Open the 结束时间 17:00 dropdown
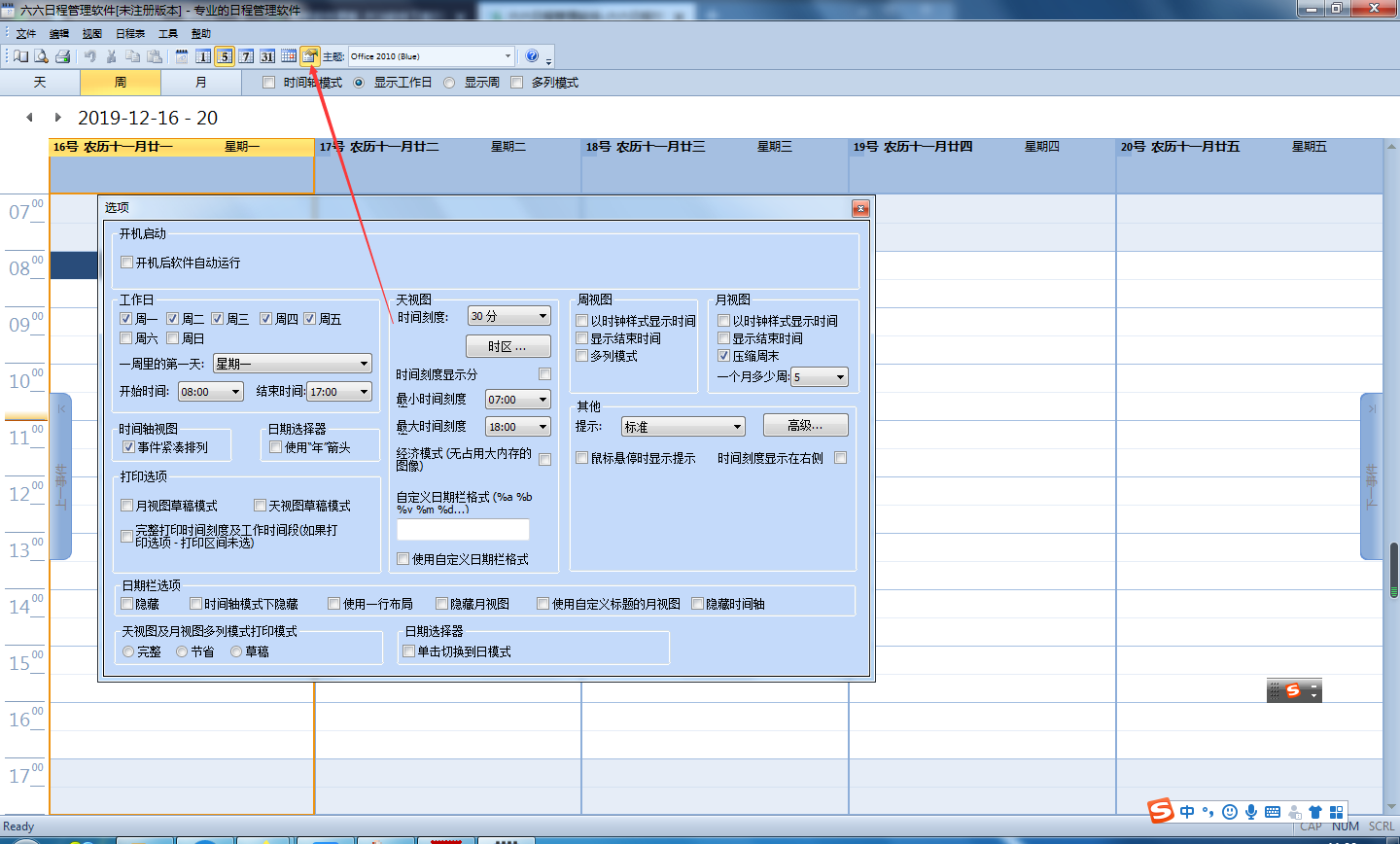Viewport: 1400px width, 844px height. [x=339, y=392]
